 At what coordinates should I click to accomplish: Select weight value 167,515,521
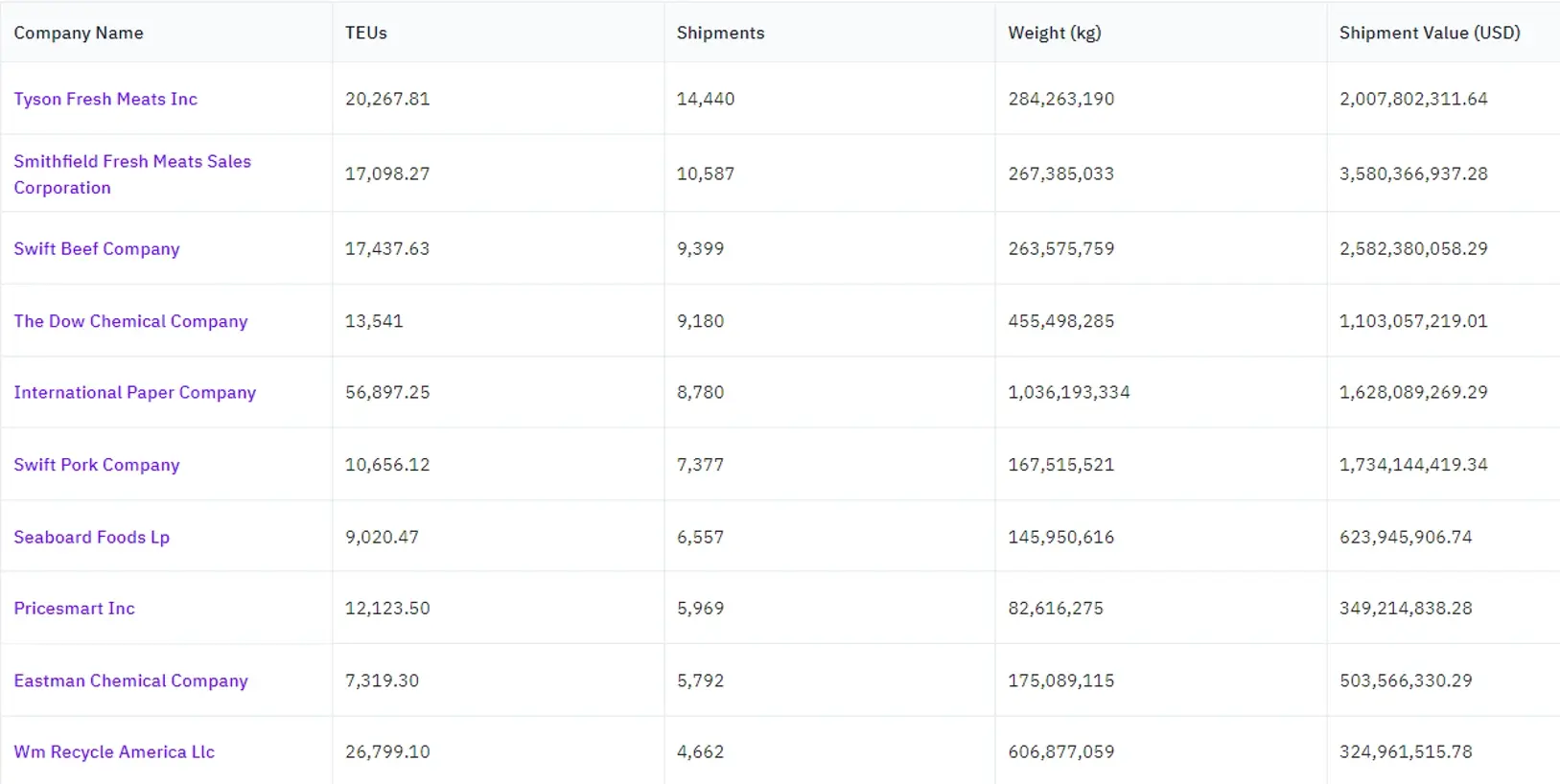[1061, 465]
